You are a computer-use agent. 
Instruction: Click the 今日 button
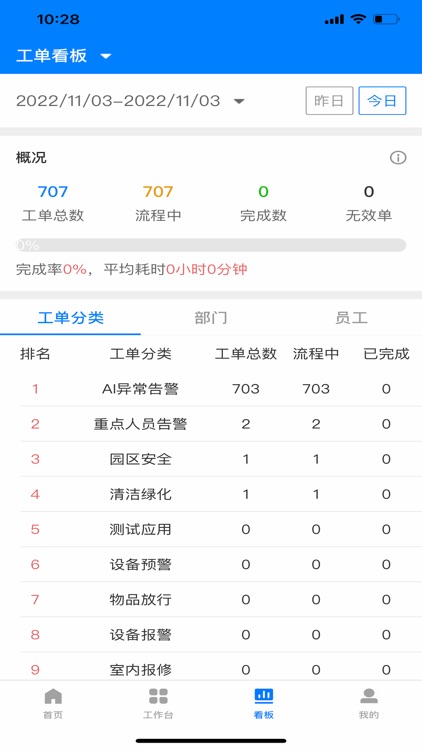point(382,100)
